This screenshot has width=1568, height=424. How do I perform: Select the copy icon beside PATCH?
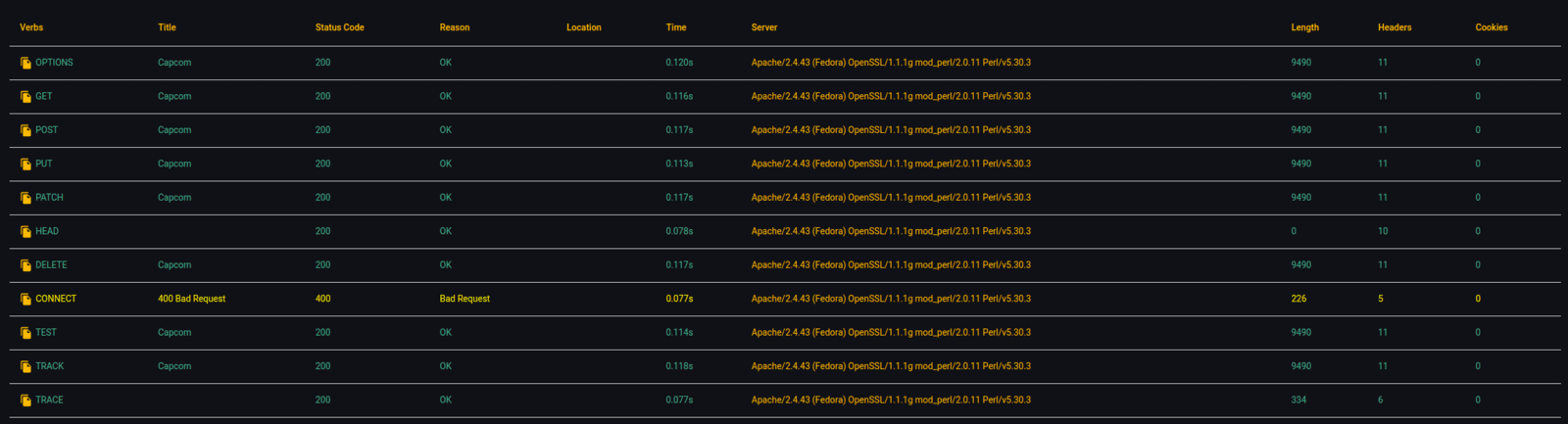pyautogui.click(x=25, y=198)
